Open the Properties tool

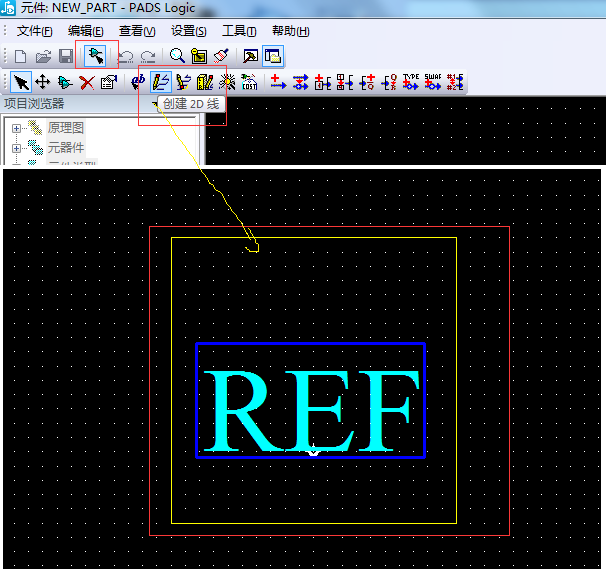coord(109,82)
